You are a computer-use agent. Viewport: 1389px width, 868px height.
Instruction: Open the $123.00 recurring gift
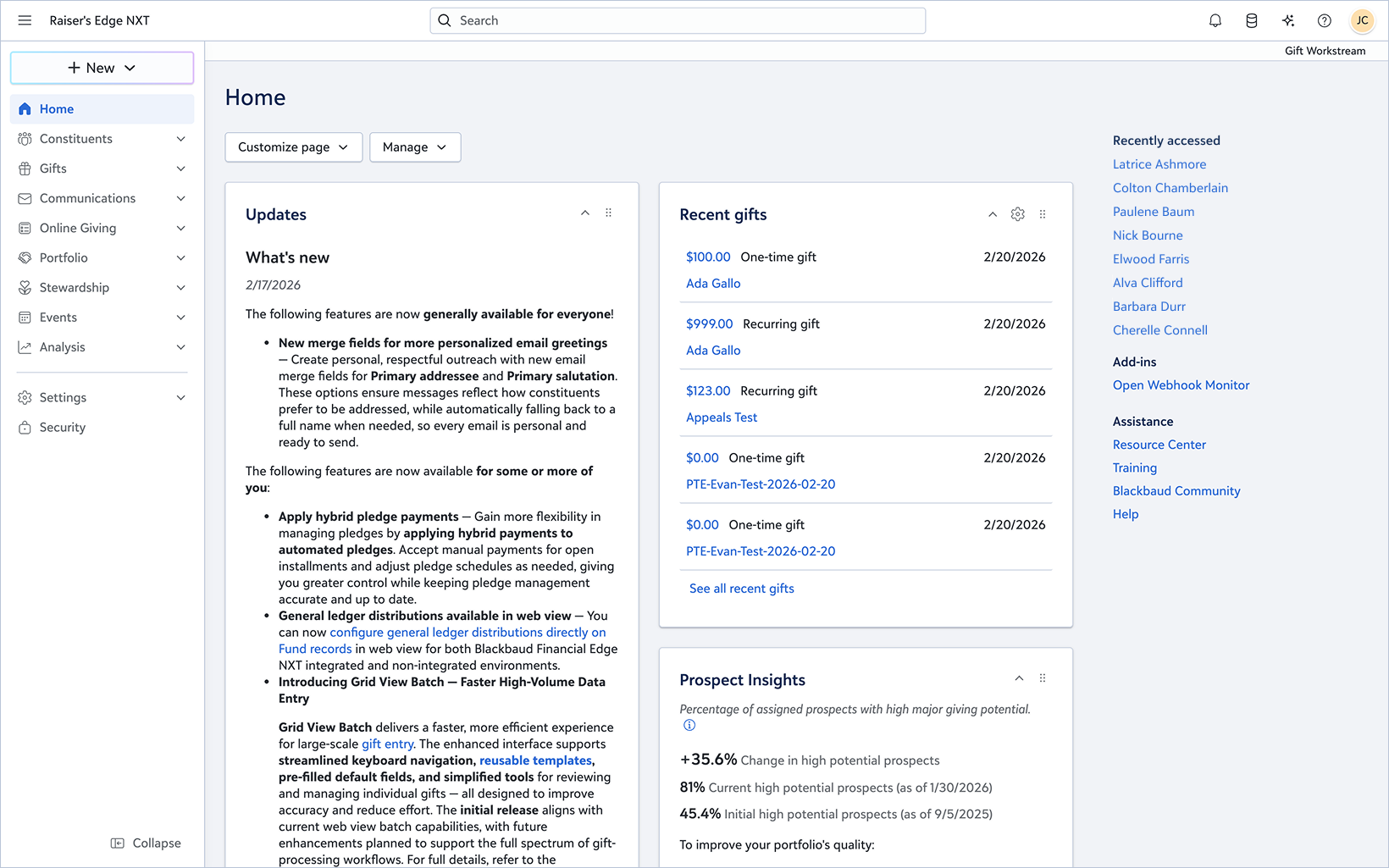point(708,390)
